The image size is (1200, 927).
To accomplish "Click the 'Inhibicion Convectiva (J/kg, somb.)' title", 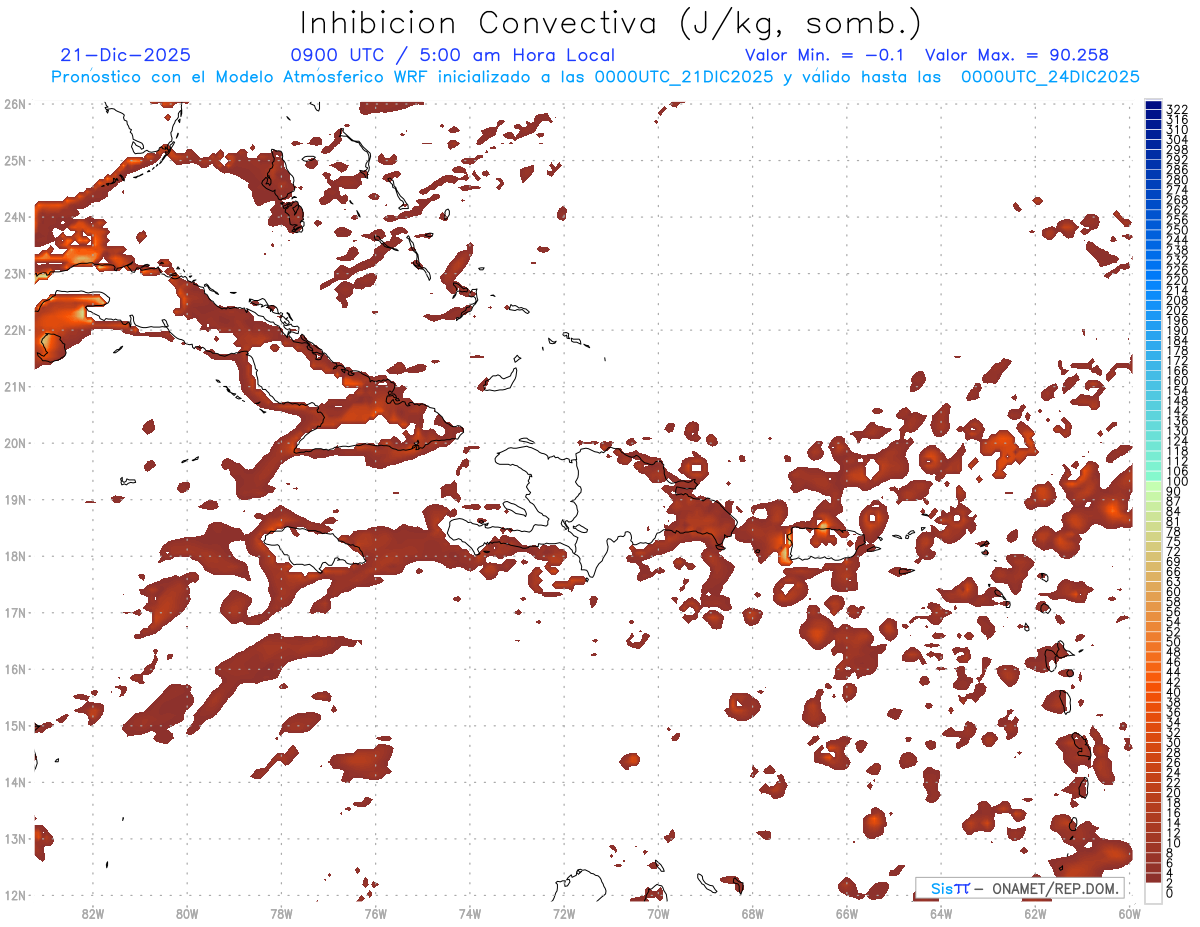I will point(611,23).
